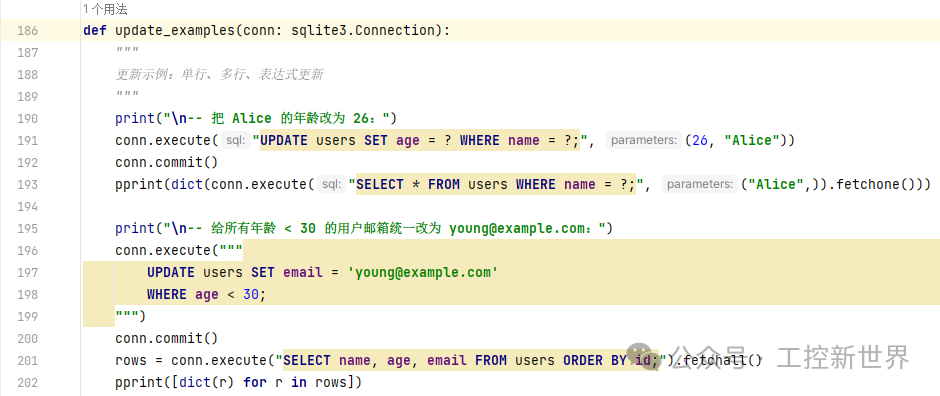Click line number 196 in gutter
The image size is (940, 396).
pos(27,250)
